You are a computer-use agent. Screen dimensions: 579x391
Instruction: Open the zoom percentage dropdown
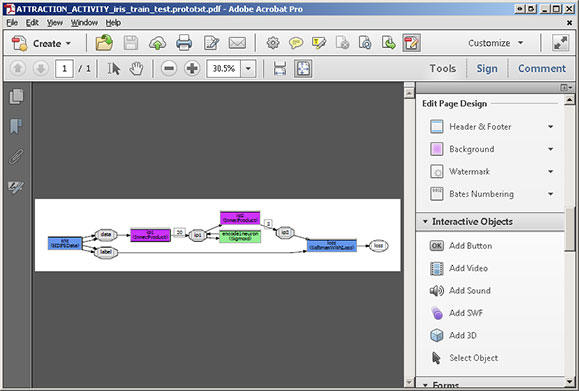249,69
